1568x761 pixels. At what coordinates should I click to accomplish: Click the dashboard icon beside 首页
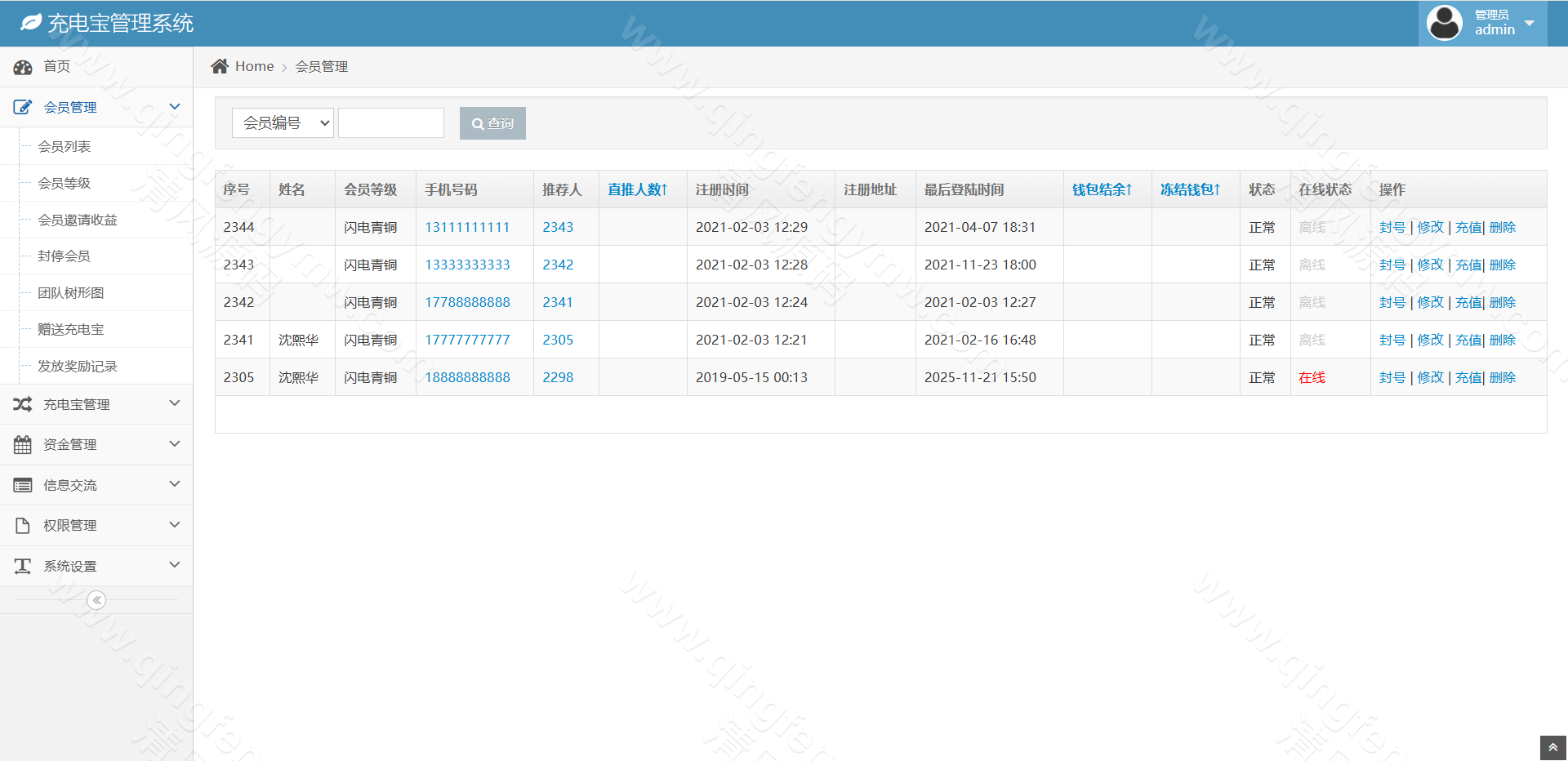(22, 67)
